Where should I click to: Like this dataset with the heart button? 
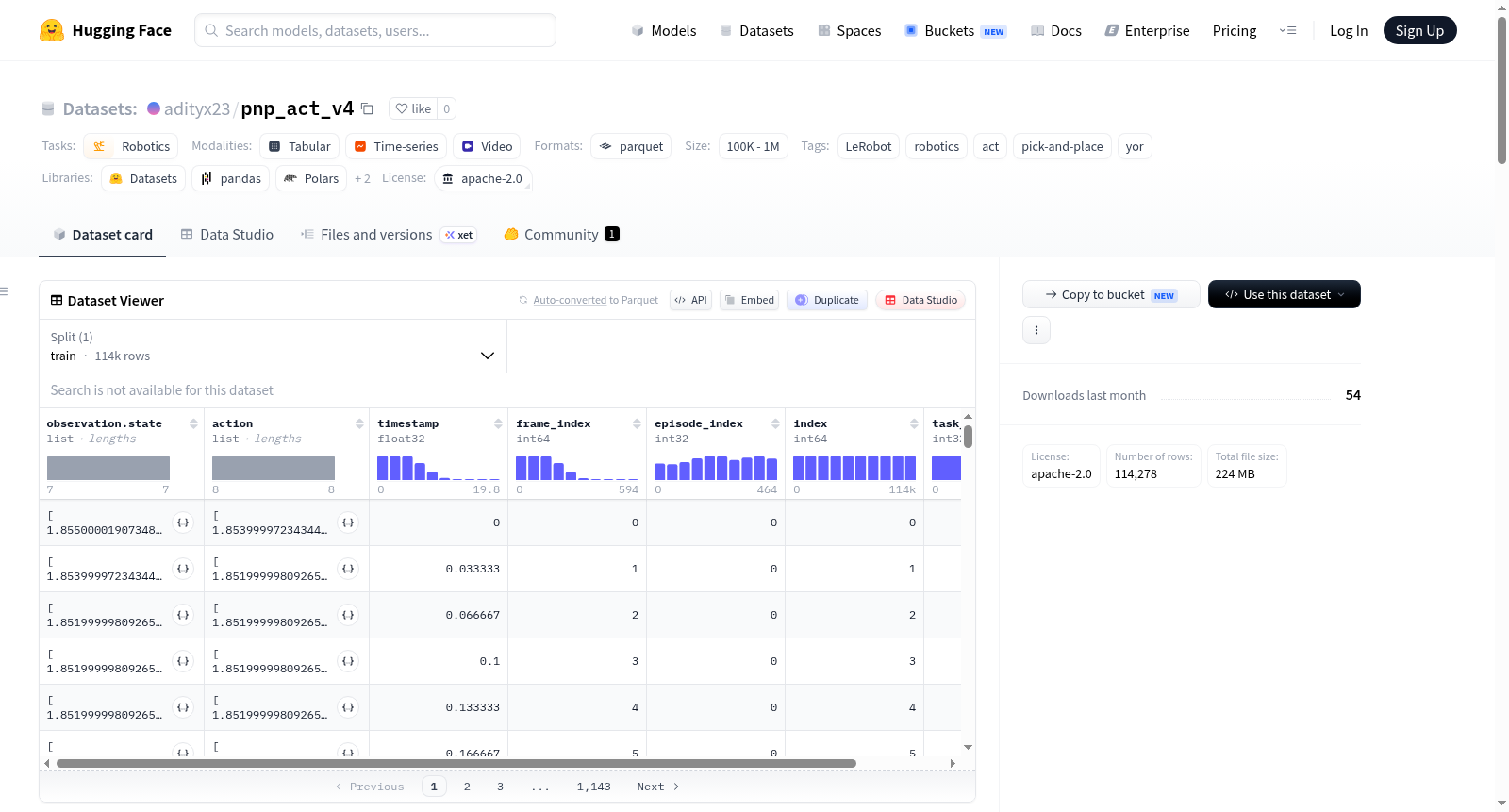point(413,108)
